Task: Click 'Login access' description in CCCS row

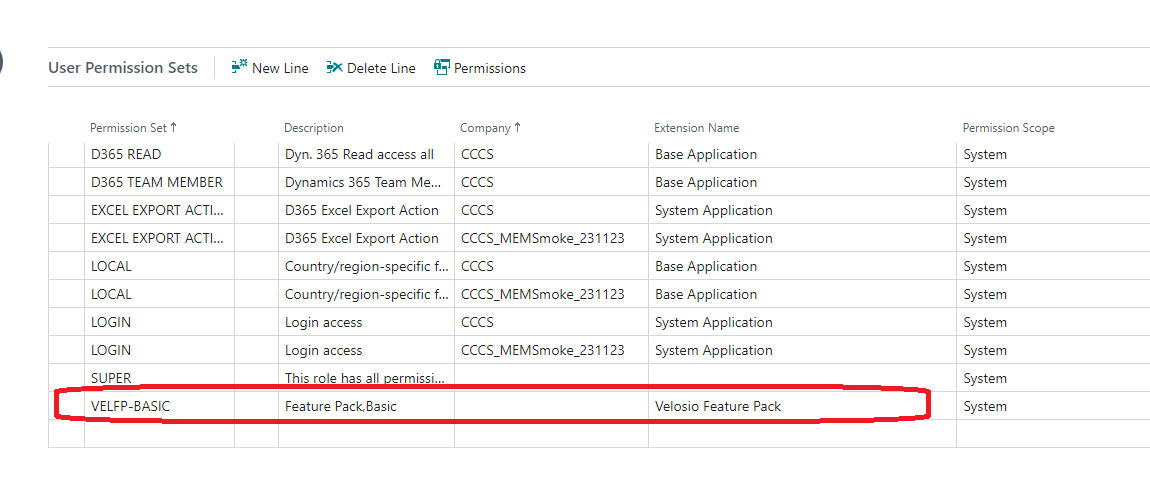Action: coord(323,323)
